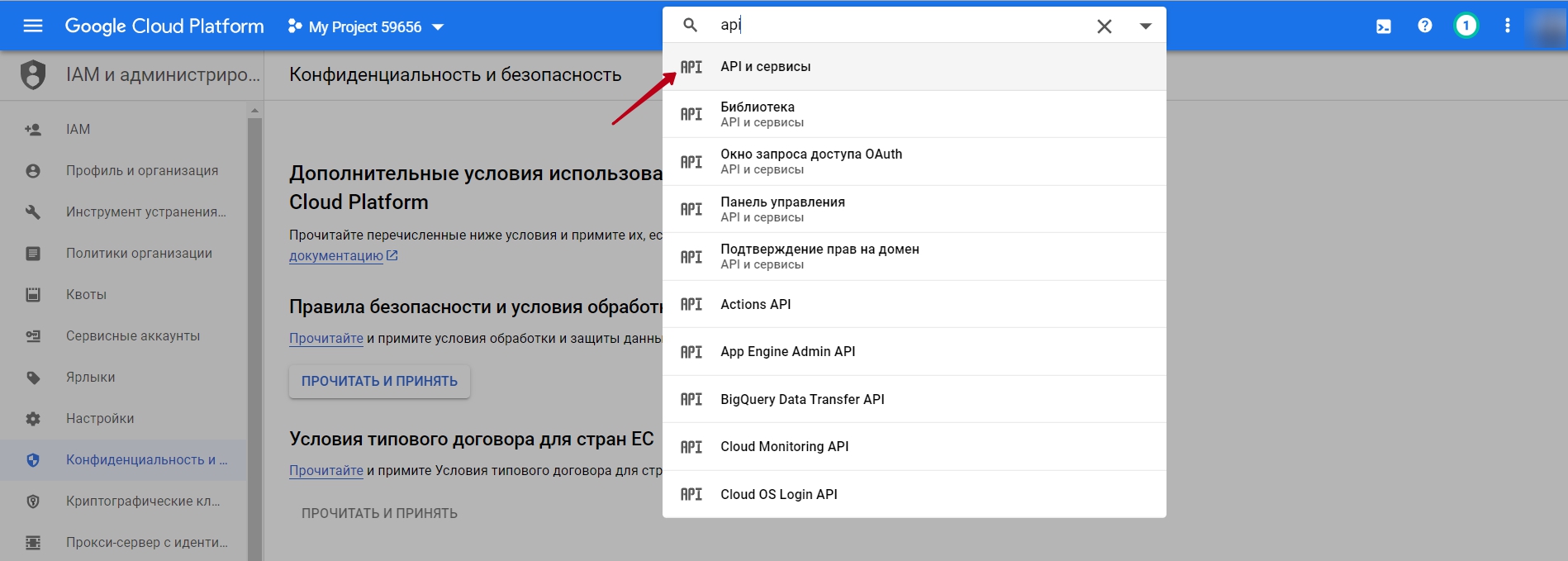Click the Ярлыки tag icon
This screenshot has width=1568, height=561.
[x=33, y=378]
